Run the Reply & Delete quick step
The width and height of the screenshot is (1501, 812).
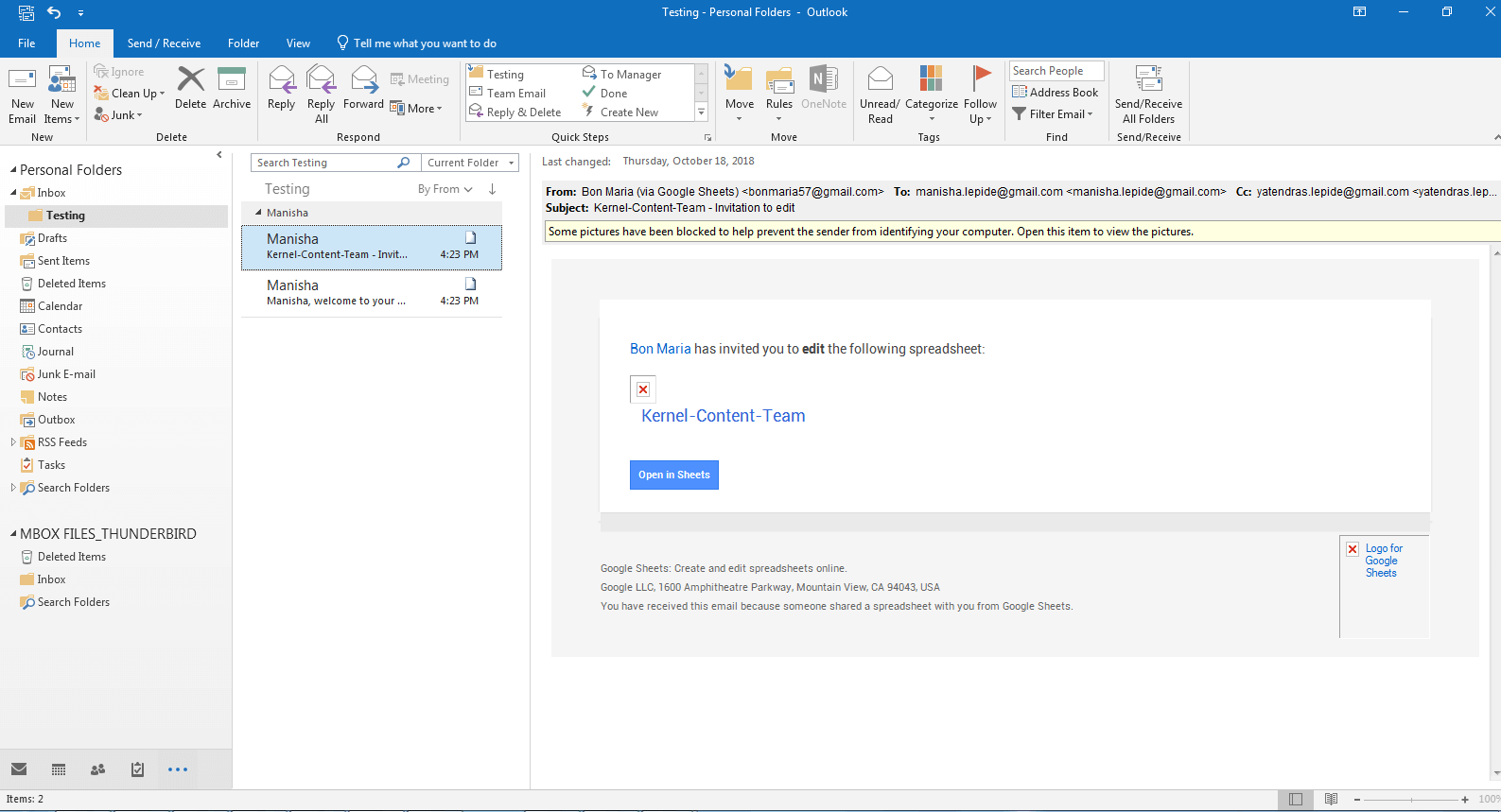[515, 112]
